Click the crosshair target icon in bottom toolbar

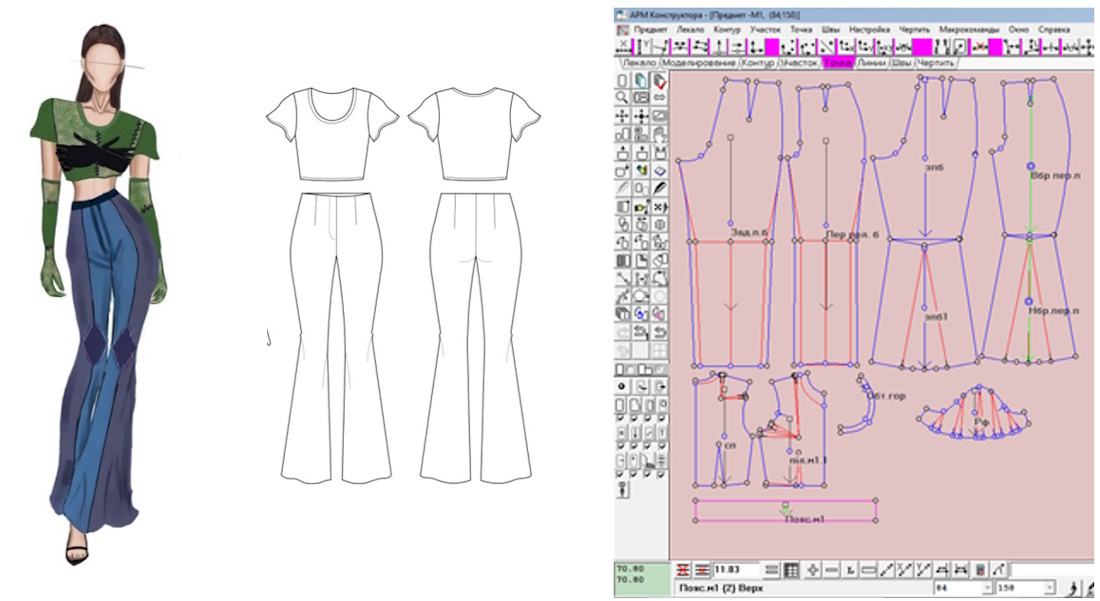tap(812, 570)
